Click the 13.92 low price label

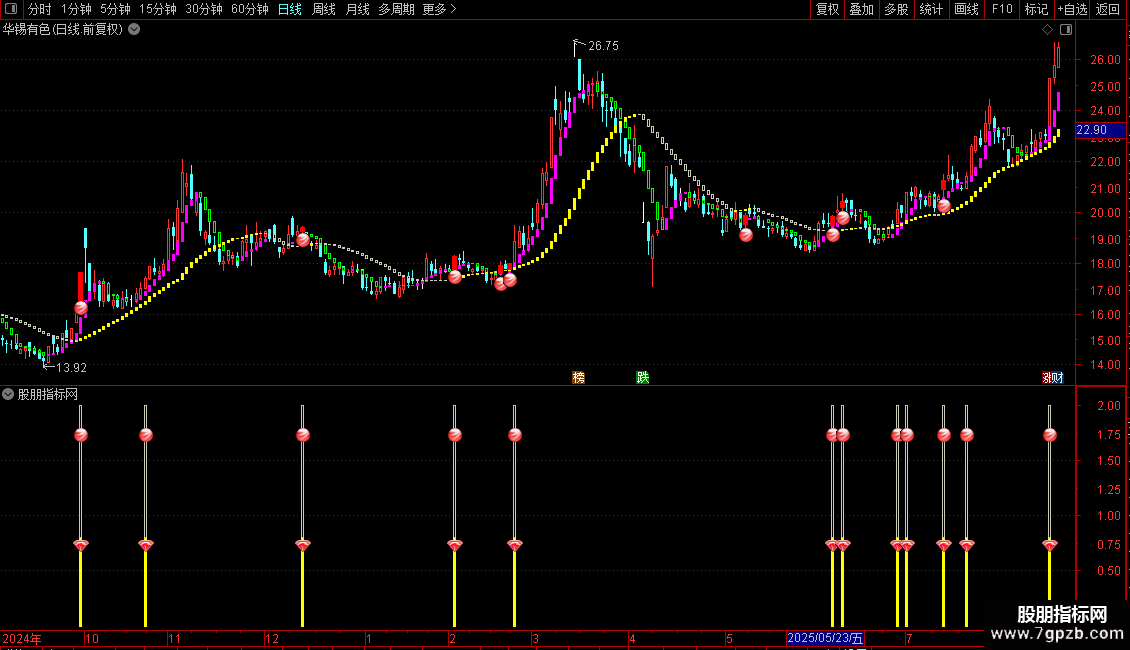click(x=71, y=368)
